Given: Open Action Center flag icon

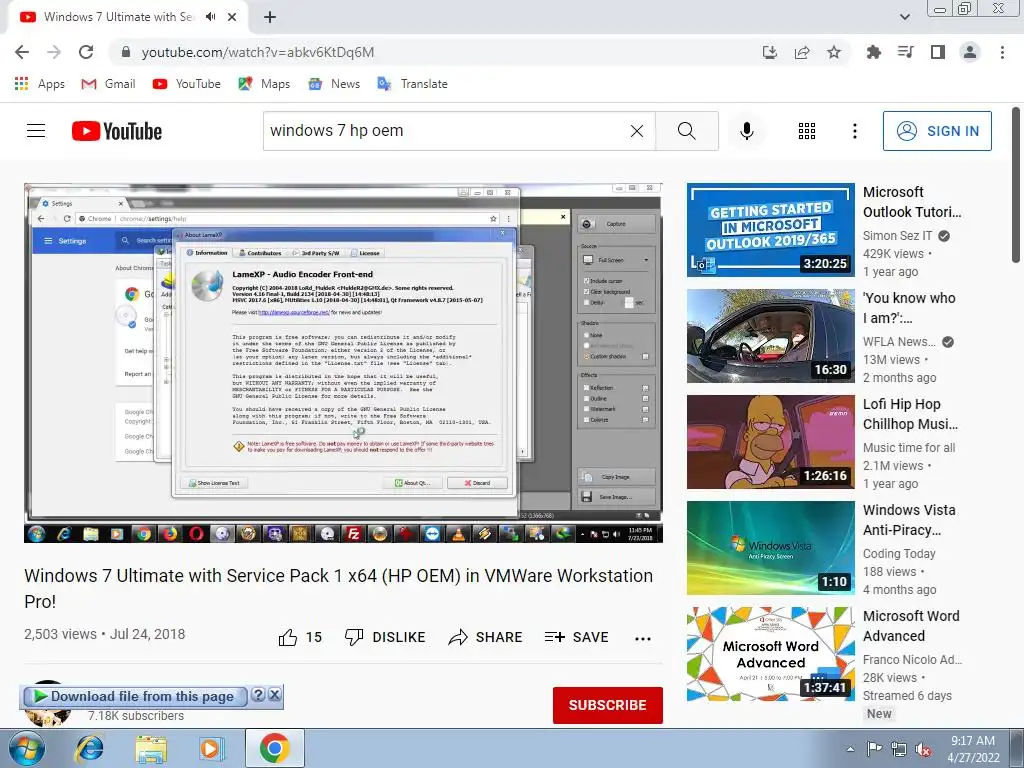Looking at the screenshot, I should coord(874,749).
